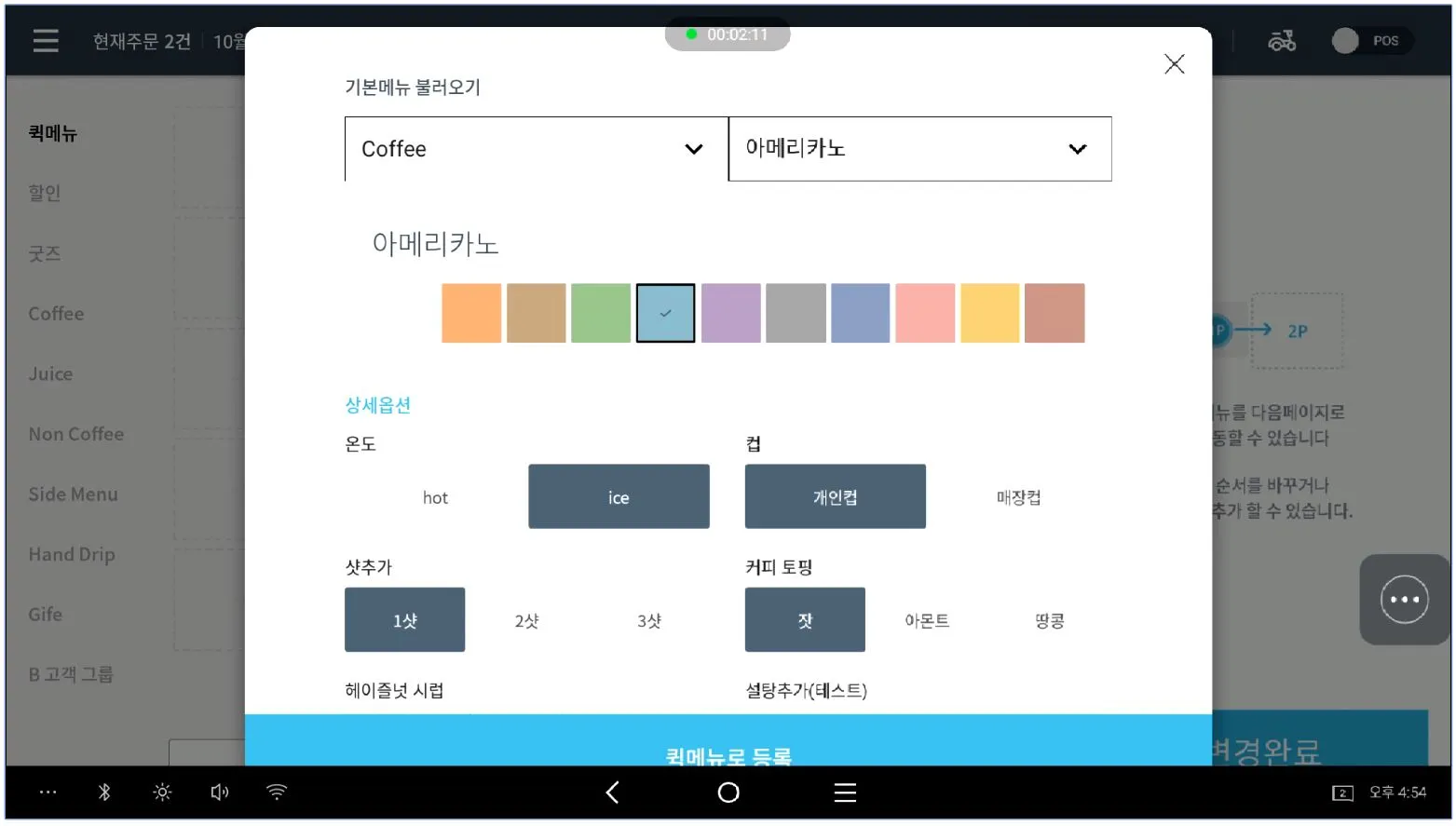Open the Side Menu sidebar category
Image resolution: width=1456 pixels, height=826 pixels.
(x=73, y=494)
